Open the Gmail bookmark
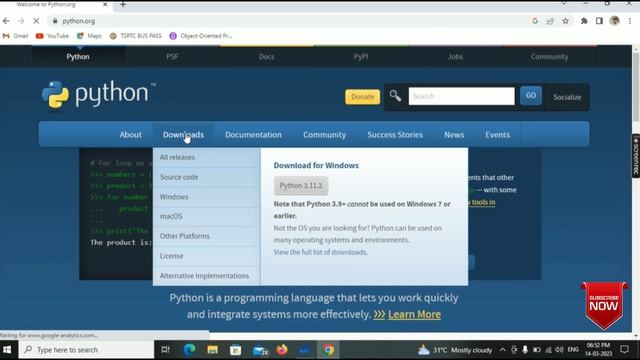 (16, 36)
